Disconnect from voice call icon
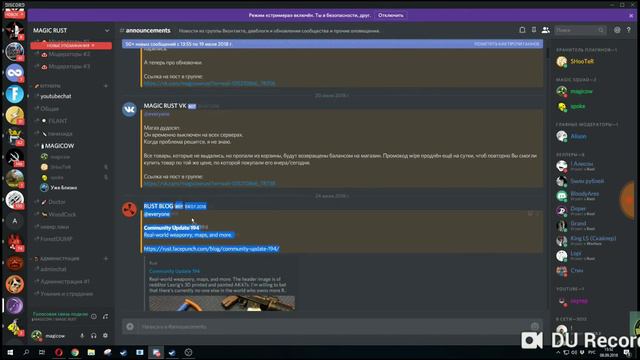640x360 pixels. click(105, 316)
